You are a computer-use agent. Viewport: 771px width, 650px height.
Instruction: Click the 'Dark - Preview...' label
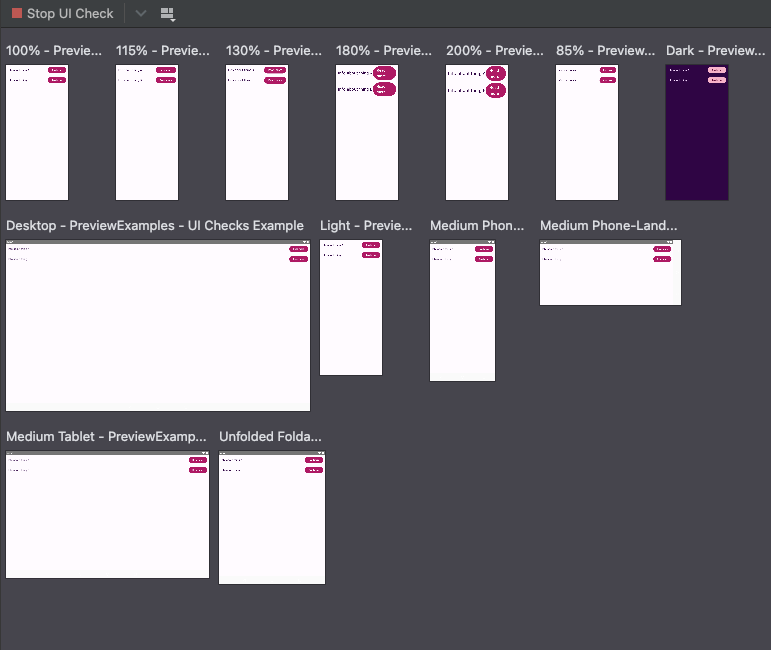(715, 51)
